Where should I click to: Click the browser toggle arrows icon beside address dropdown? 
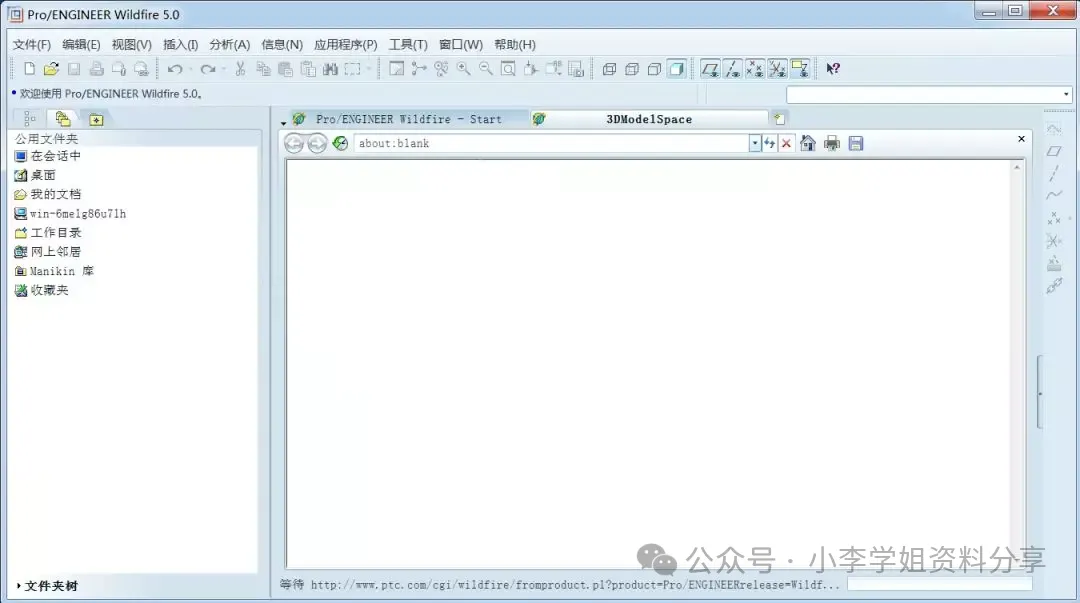pos(769,143)
